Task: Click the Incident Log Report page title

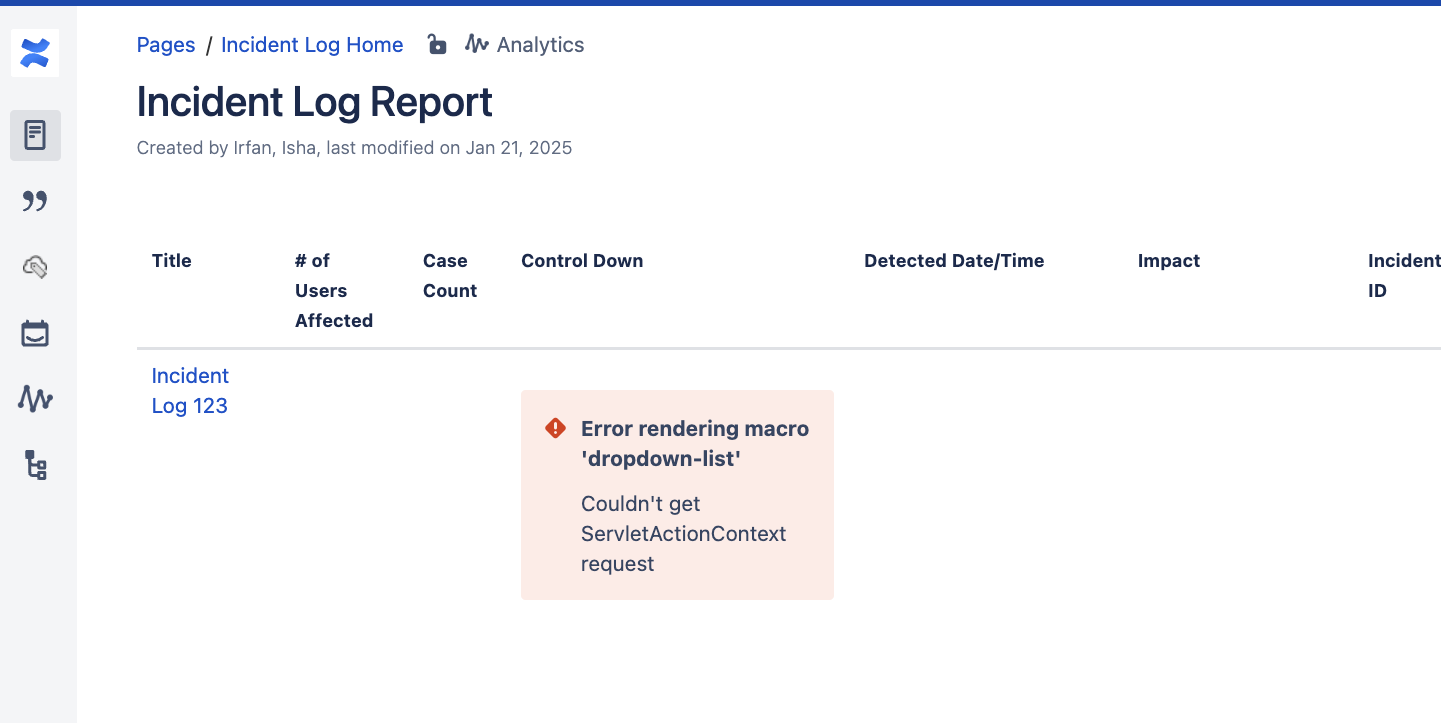Action: tap(315, 102)
